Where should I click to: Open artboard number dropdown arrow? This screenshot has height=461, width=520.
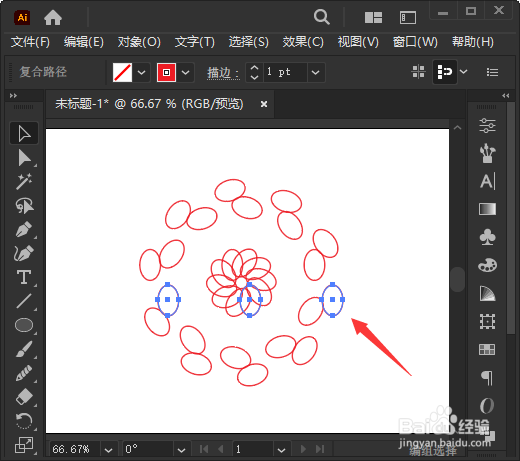(282, 450)
